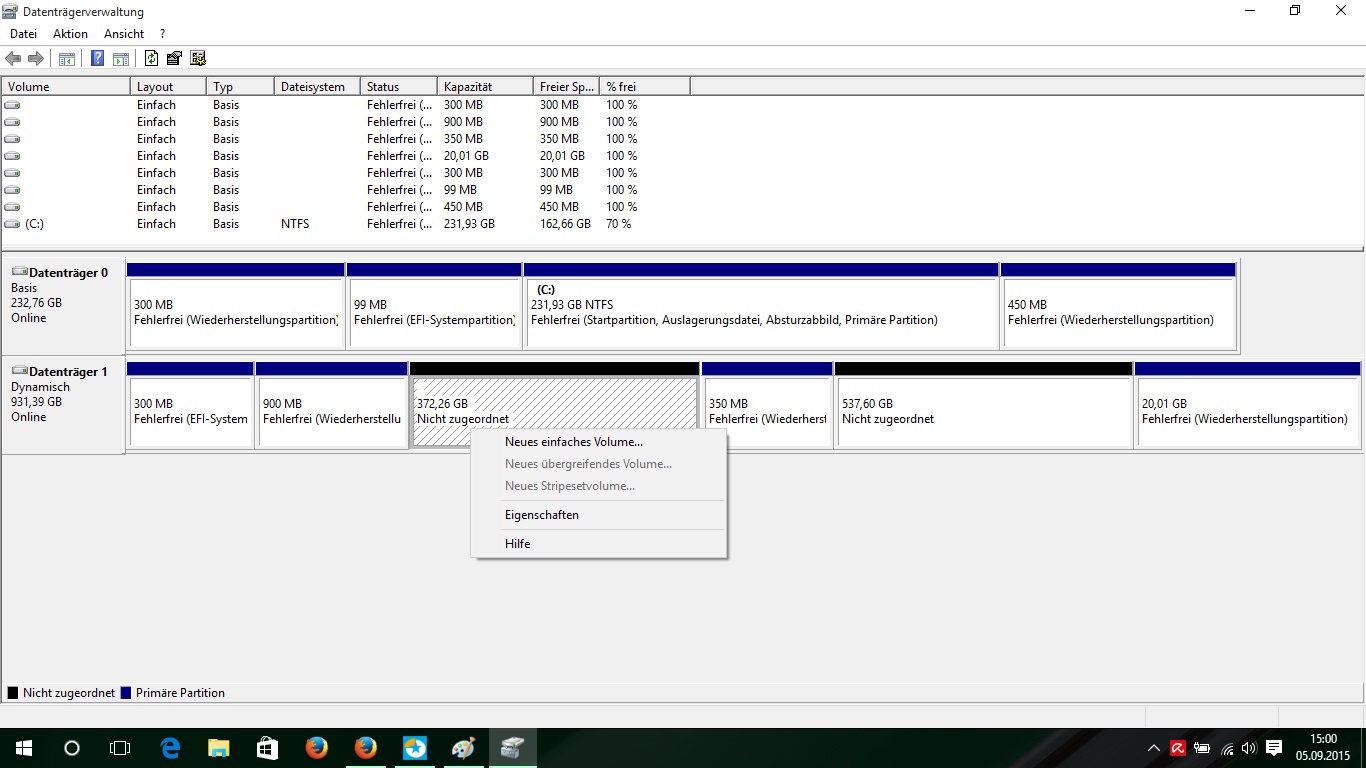1366x768 pixels.
Task: Select Datenträger 1's 300 MB EFI-System partition
Action: pos(190,404)
